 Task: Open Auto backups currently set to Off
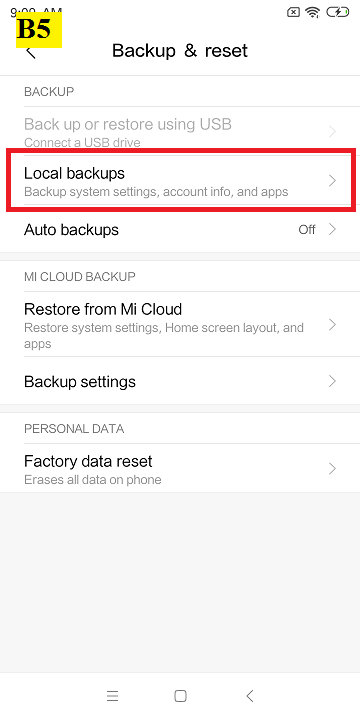[180, 230]
